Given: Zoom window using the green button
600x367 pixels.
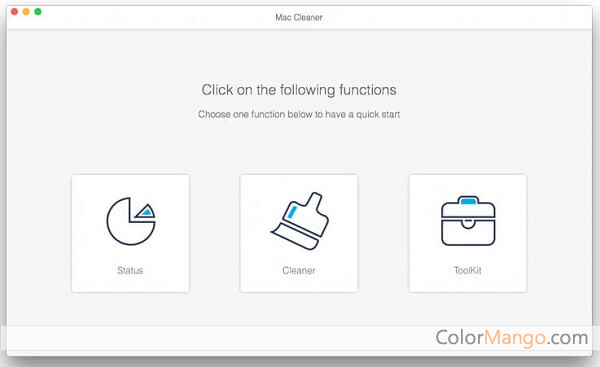Looking at the screenshot, I should pyautogui.click(x=38, y=11).
